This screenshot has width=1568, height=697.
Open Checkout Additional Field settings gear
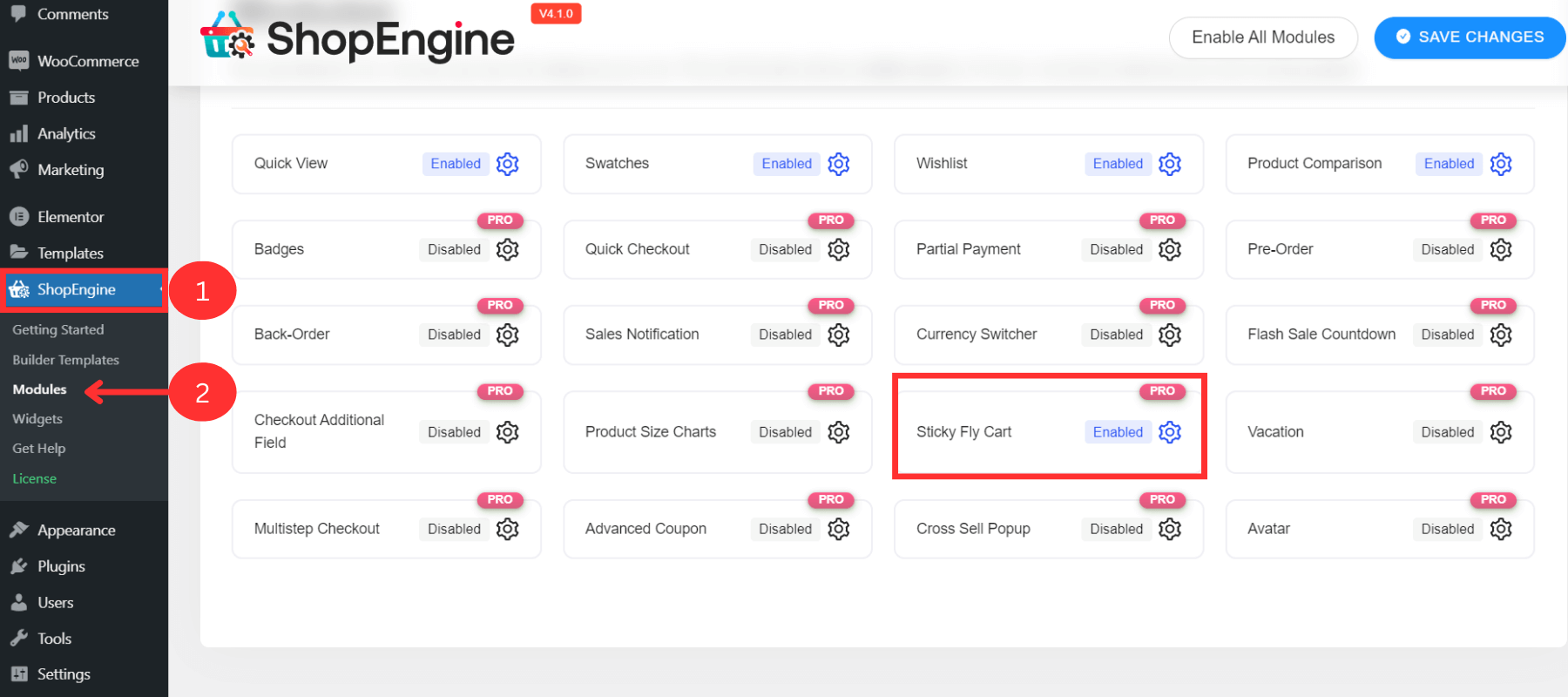[x=507, y=432]
